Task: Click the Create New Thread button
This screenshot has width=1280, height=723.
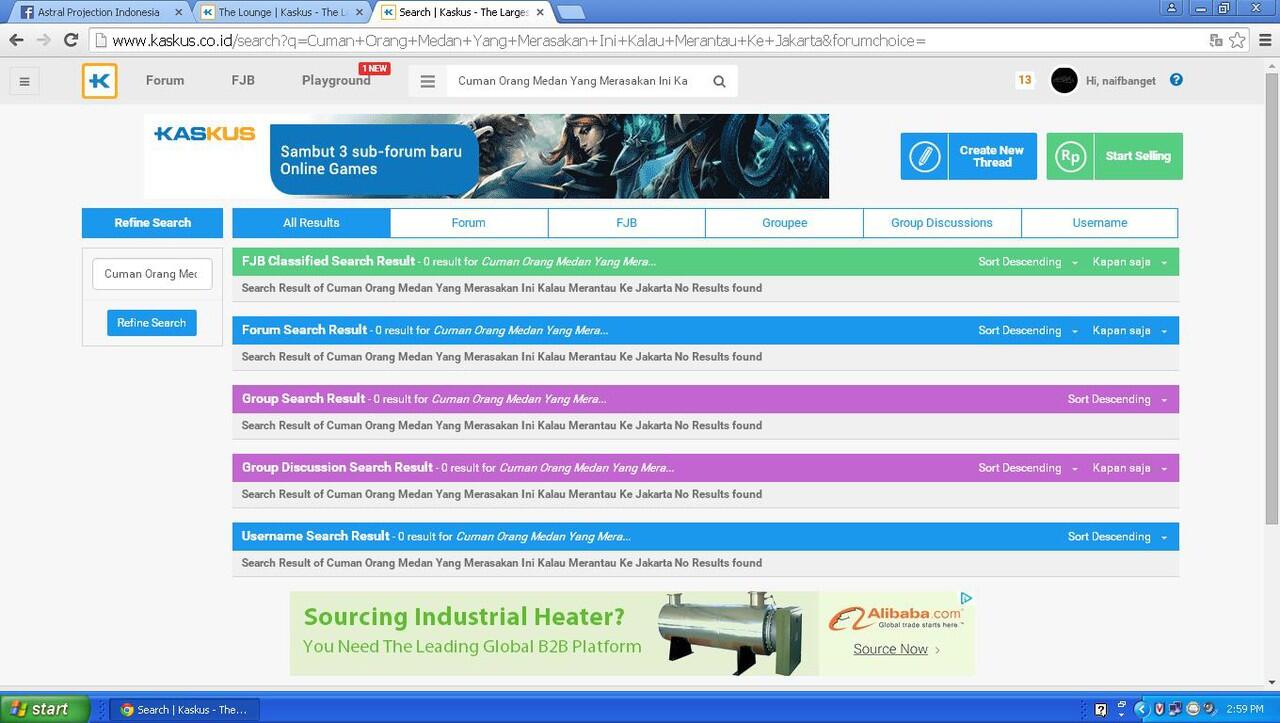Action: [968, 157]
